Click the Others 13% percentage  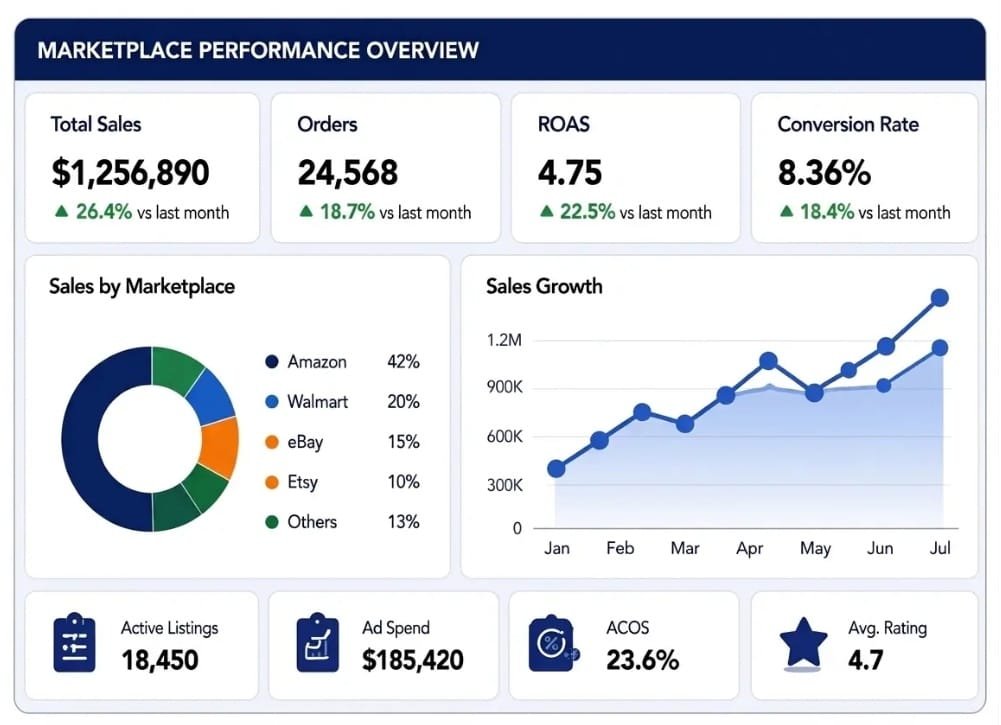(403, 521)
